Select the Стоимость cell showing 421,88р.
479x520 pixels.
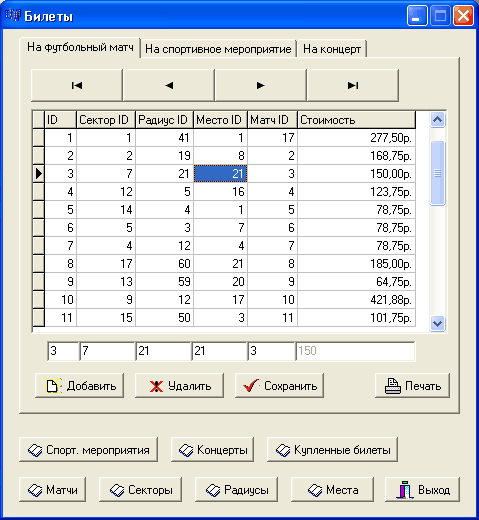(356, 300)
